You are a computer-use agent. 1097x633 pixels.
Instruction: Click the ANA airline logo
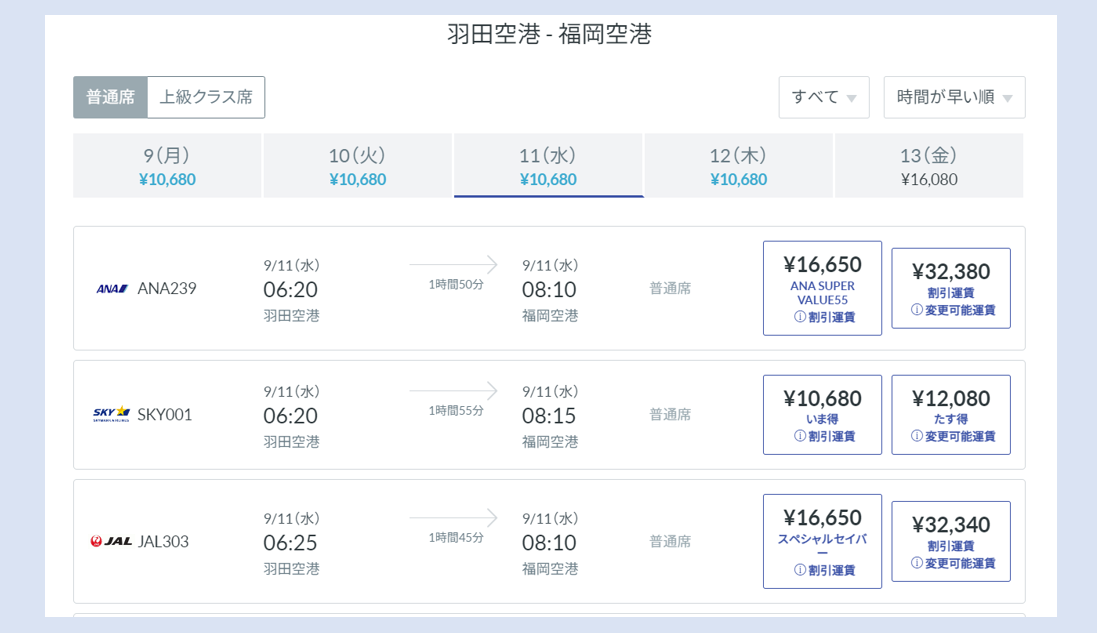point(112,289)
